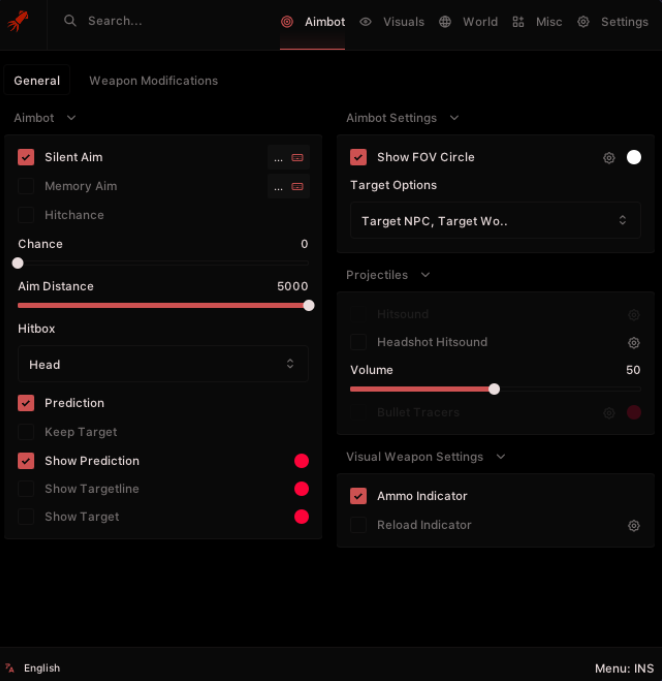
Task: Open Show Target red color swatch
Action: pyautogui.click(x=301, y=517)
